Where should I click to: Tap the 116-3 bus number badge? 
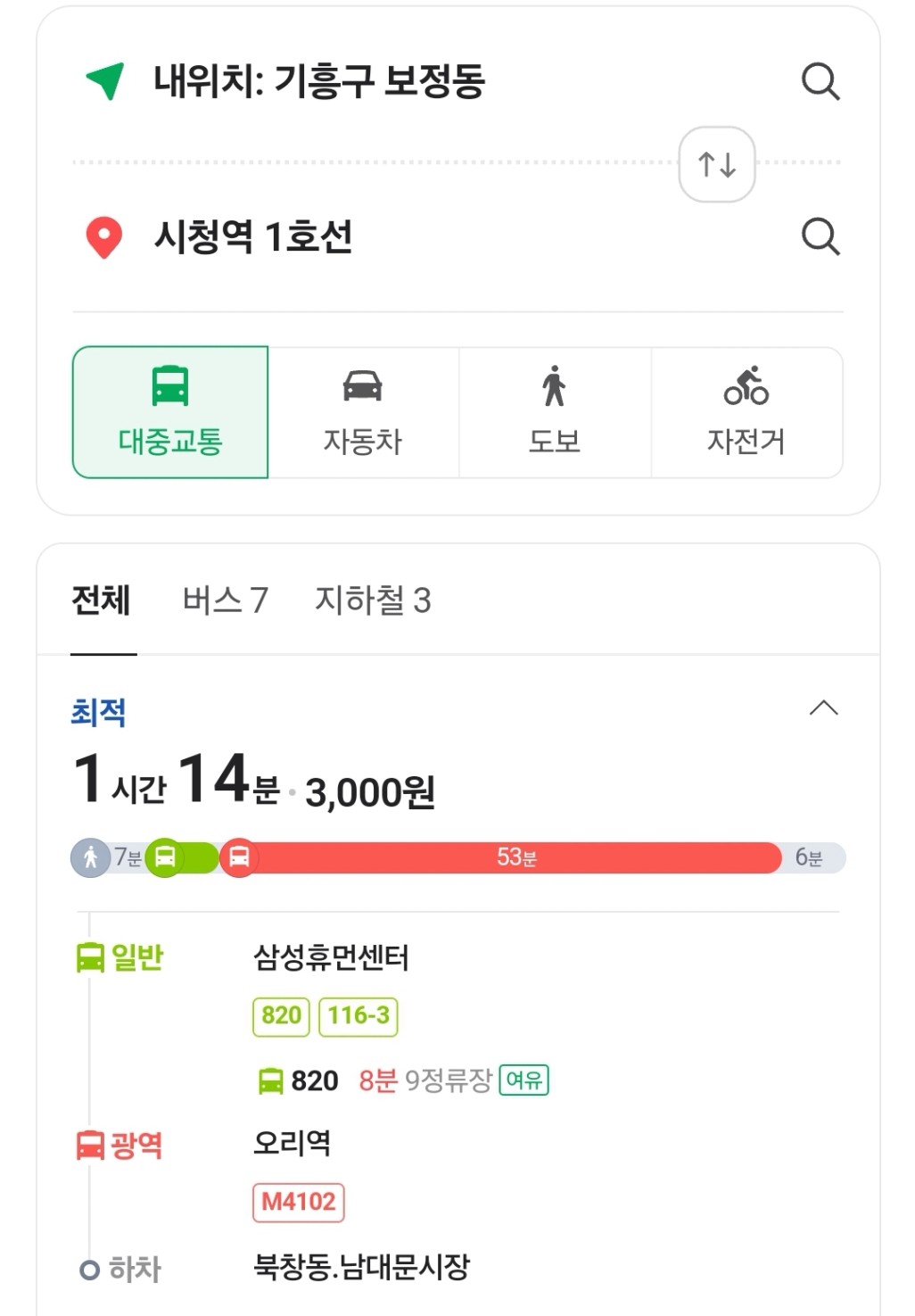(359, 1016)
